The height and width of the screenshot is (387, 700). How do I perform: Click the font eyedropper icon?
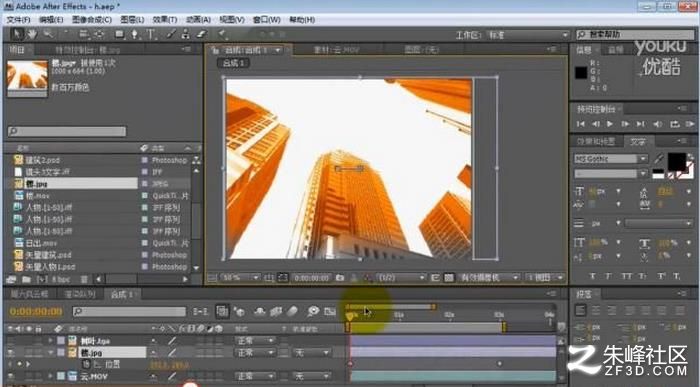coord(659,158)
